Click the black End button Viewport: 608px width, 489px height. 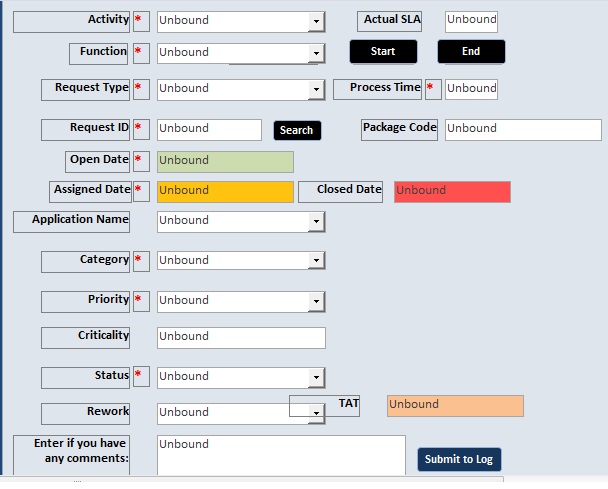coord(471,51)
